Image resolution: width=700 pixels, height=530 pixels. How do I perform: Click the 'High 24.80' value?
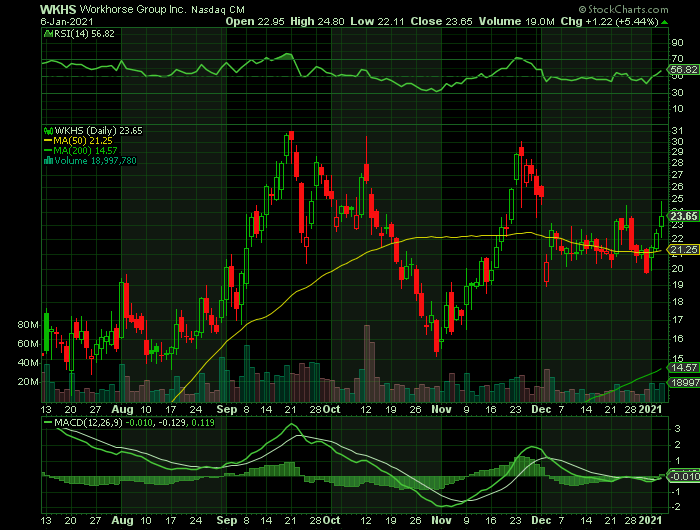click(317, 21)
